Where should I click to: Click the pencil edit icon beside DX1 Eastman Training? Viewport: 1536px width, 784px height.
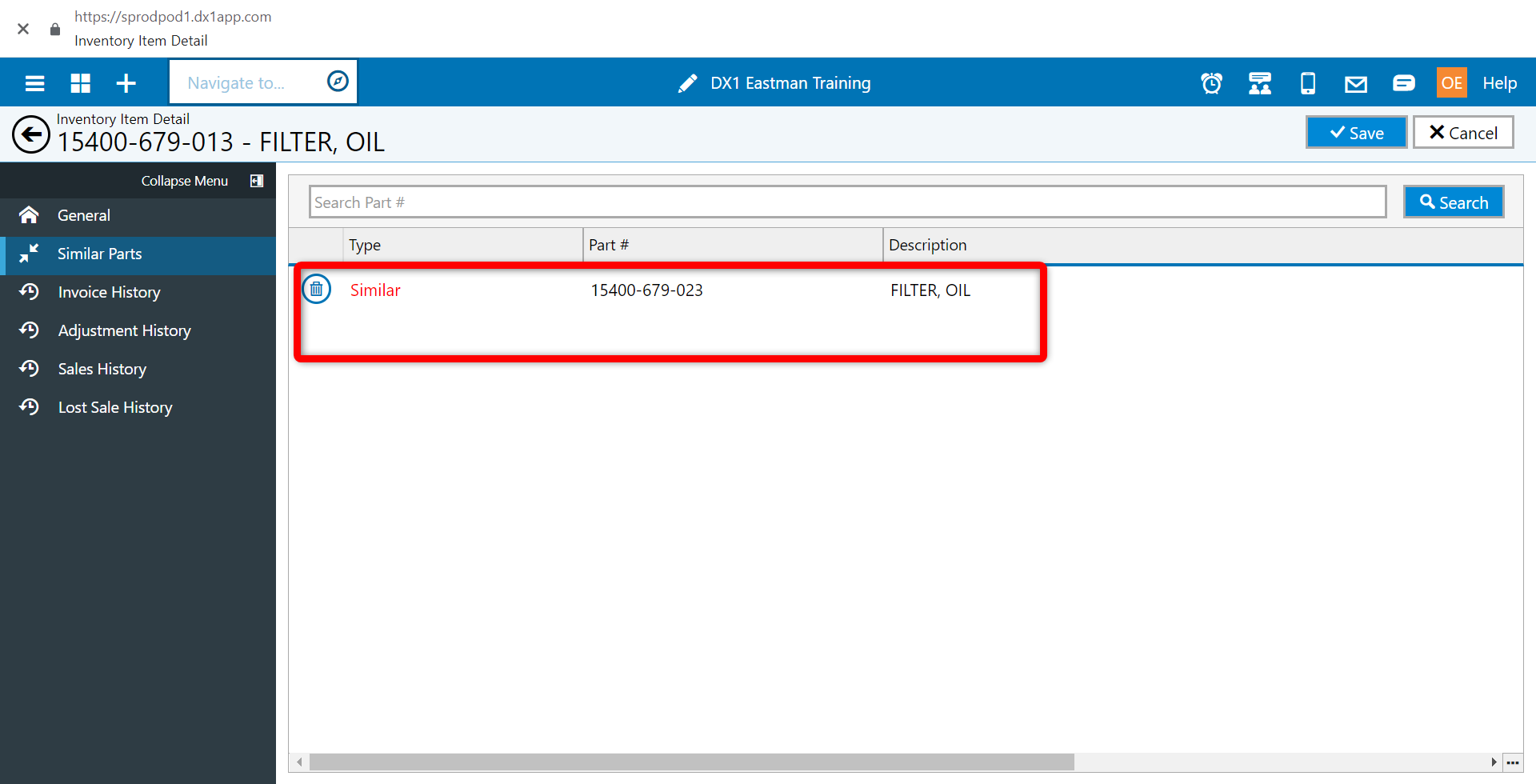point(687,83)
